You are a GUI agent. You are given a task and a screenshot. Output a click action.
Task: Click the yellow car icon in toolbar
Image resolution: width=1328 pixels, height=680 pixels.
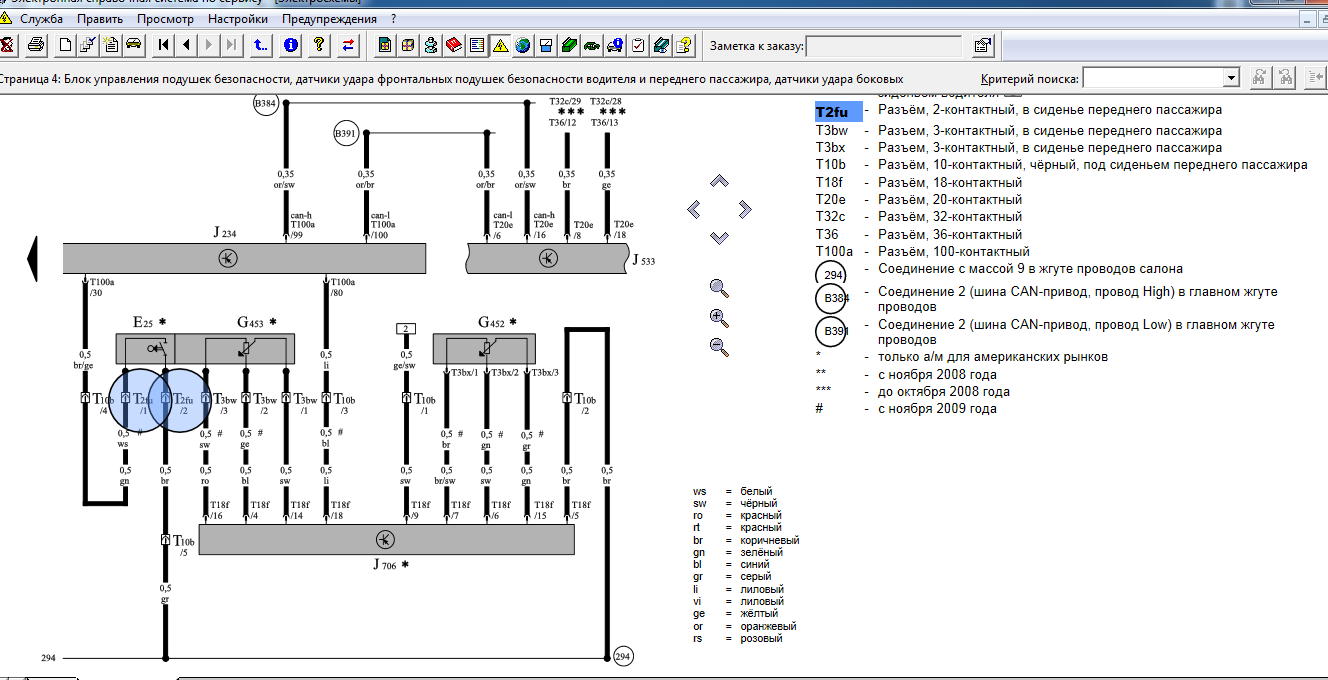[133, 45]
